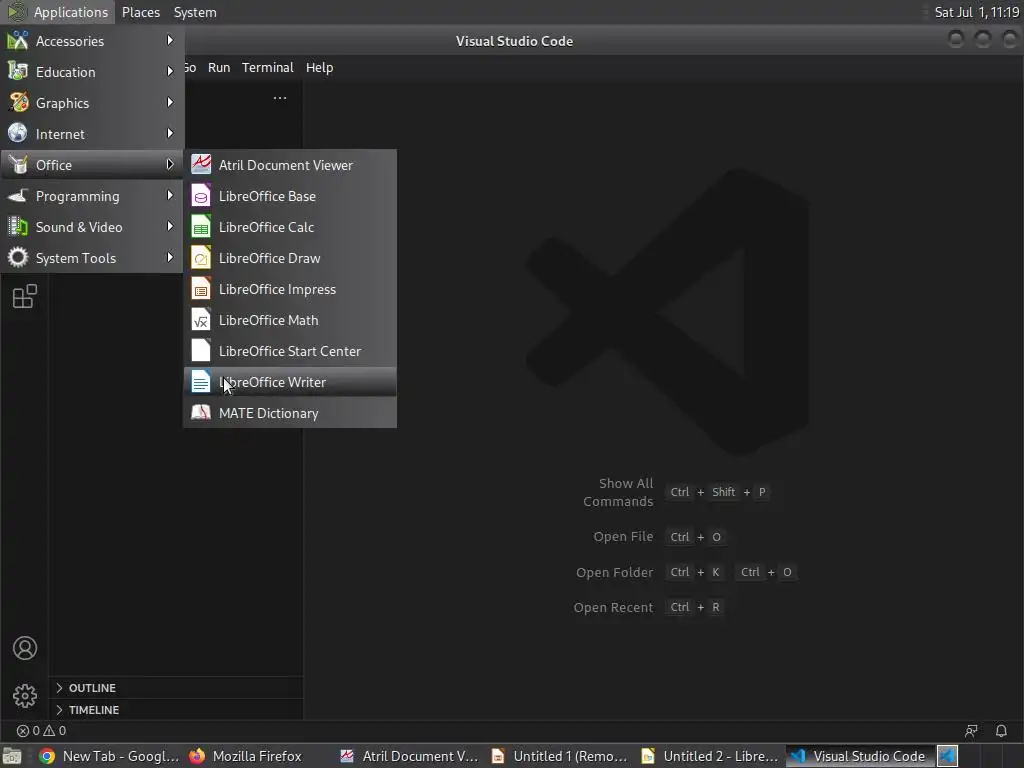Open the Places menu

141,12
